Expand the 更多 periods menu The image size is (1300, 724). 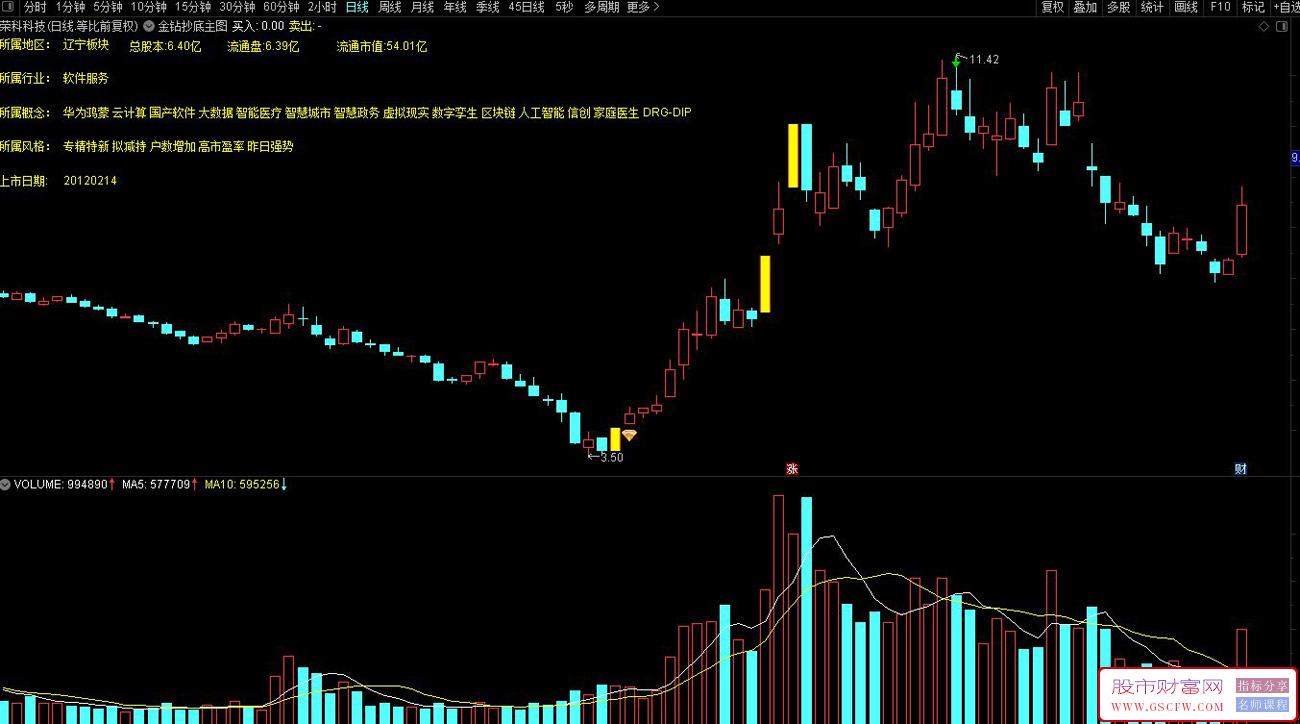pos(643,7)
